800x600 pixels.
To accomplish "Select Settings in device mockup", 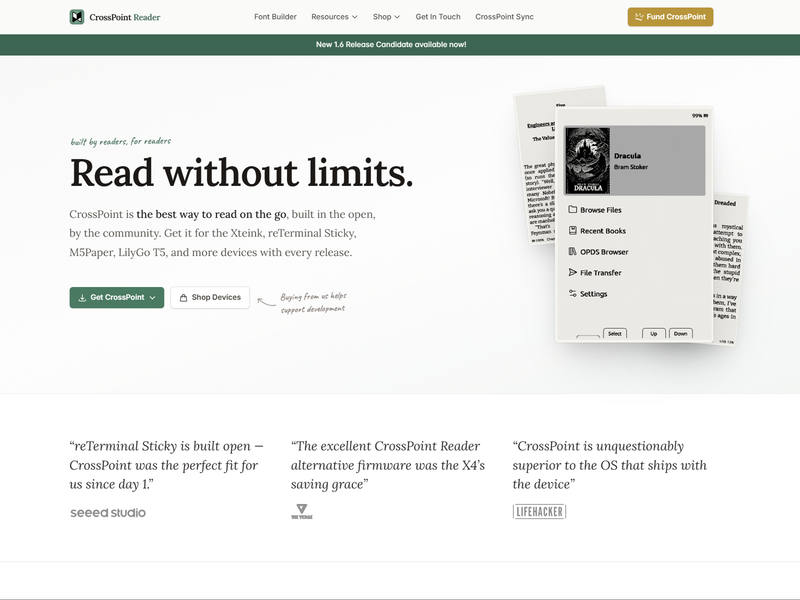I will point(593,294).
